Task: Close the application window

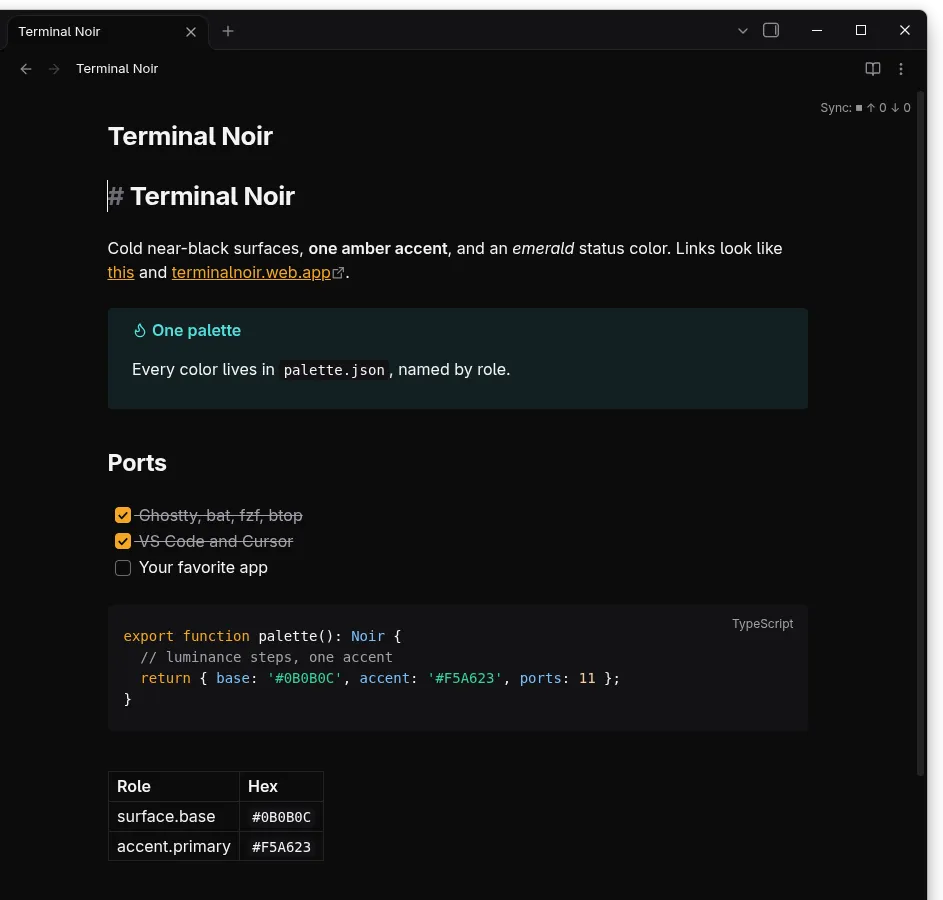Action: click(905, 30)
